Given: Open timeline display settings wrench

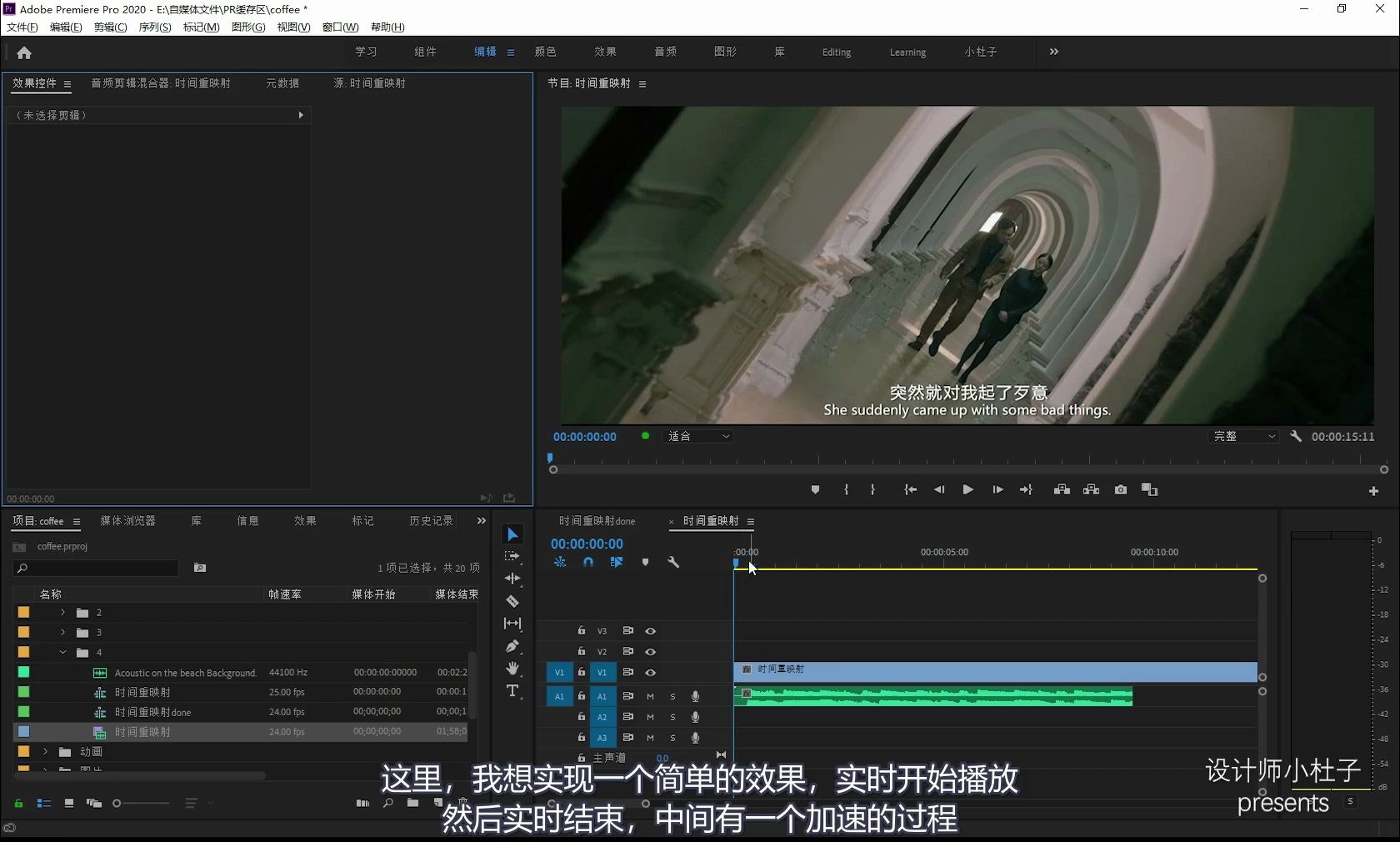Looking at the screenshot, I should 673,563.
